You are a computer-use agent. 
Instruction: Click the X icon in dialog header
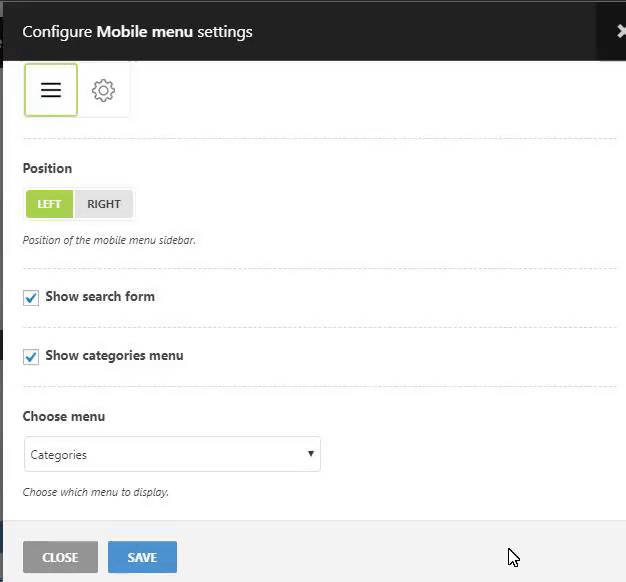(620, 31)
